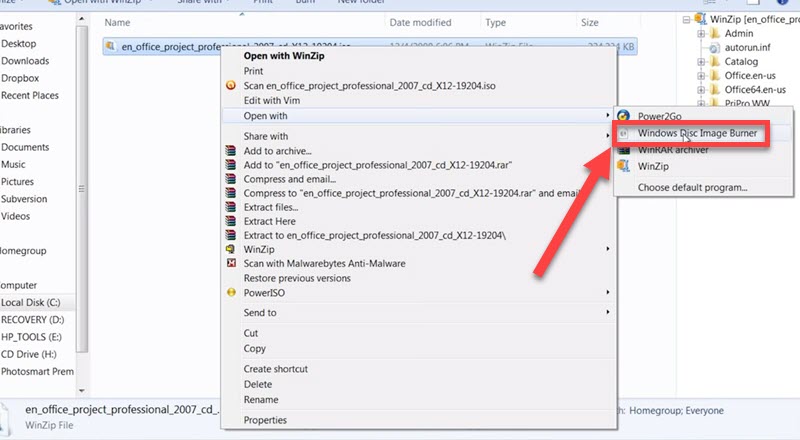Open CD Drive (H:) in sidebar
The image size is (800, 440).
tap(29, 354)
